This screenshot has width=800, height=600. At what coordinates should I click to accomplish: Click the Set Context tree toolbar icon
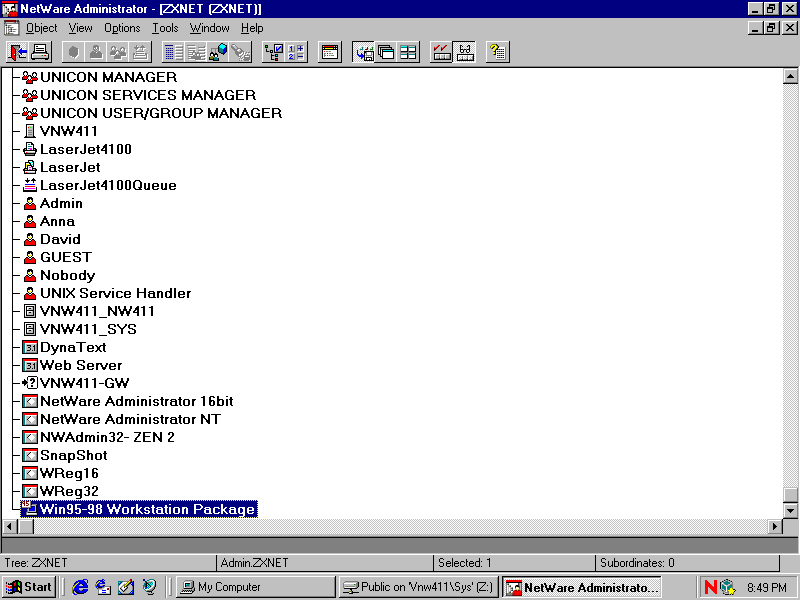tap(273, 52)
